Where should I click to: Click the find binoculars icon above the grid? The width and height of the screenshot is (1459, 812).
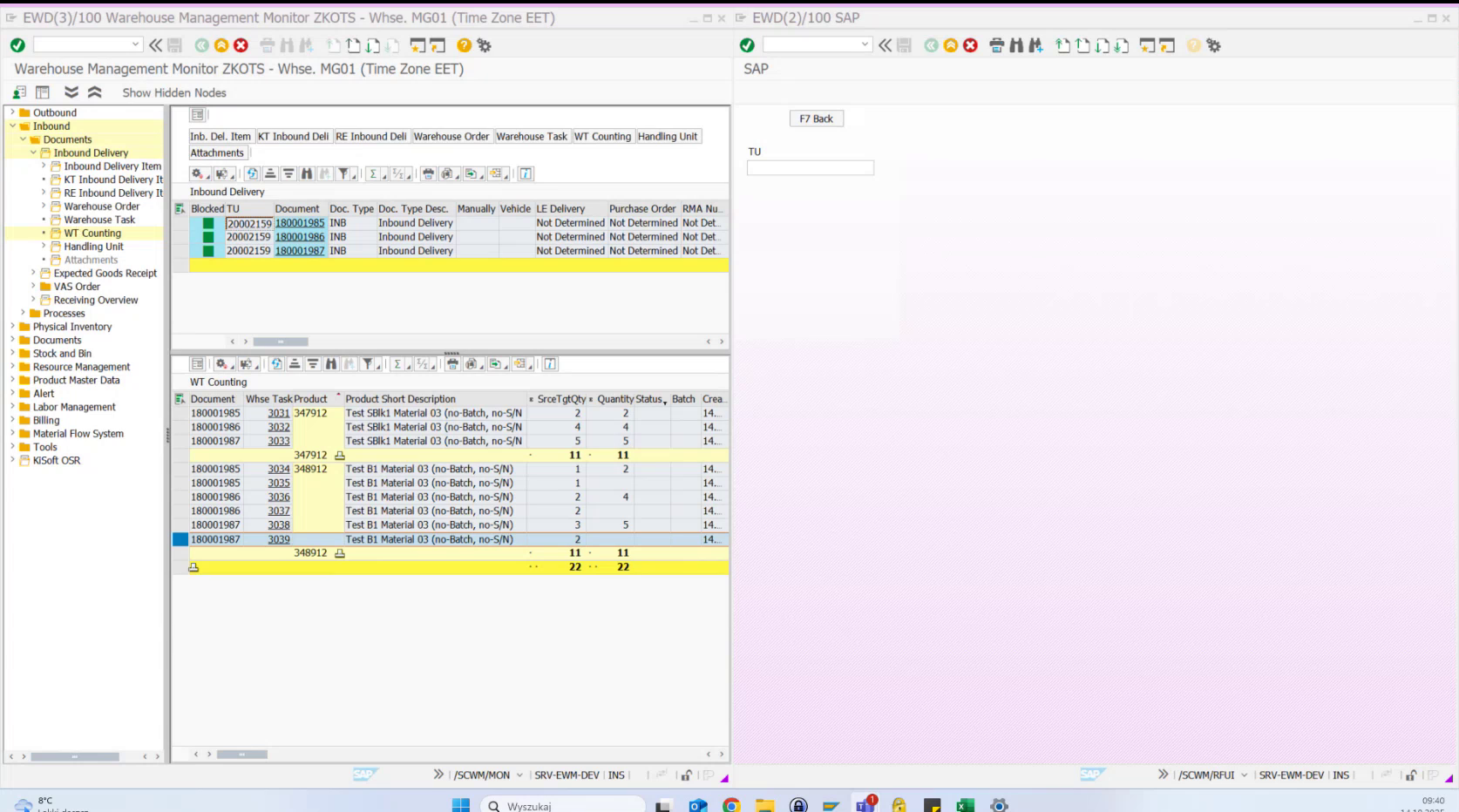307,173
